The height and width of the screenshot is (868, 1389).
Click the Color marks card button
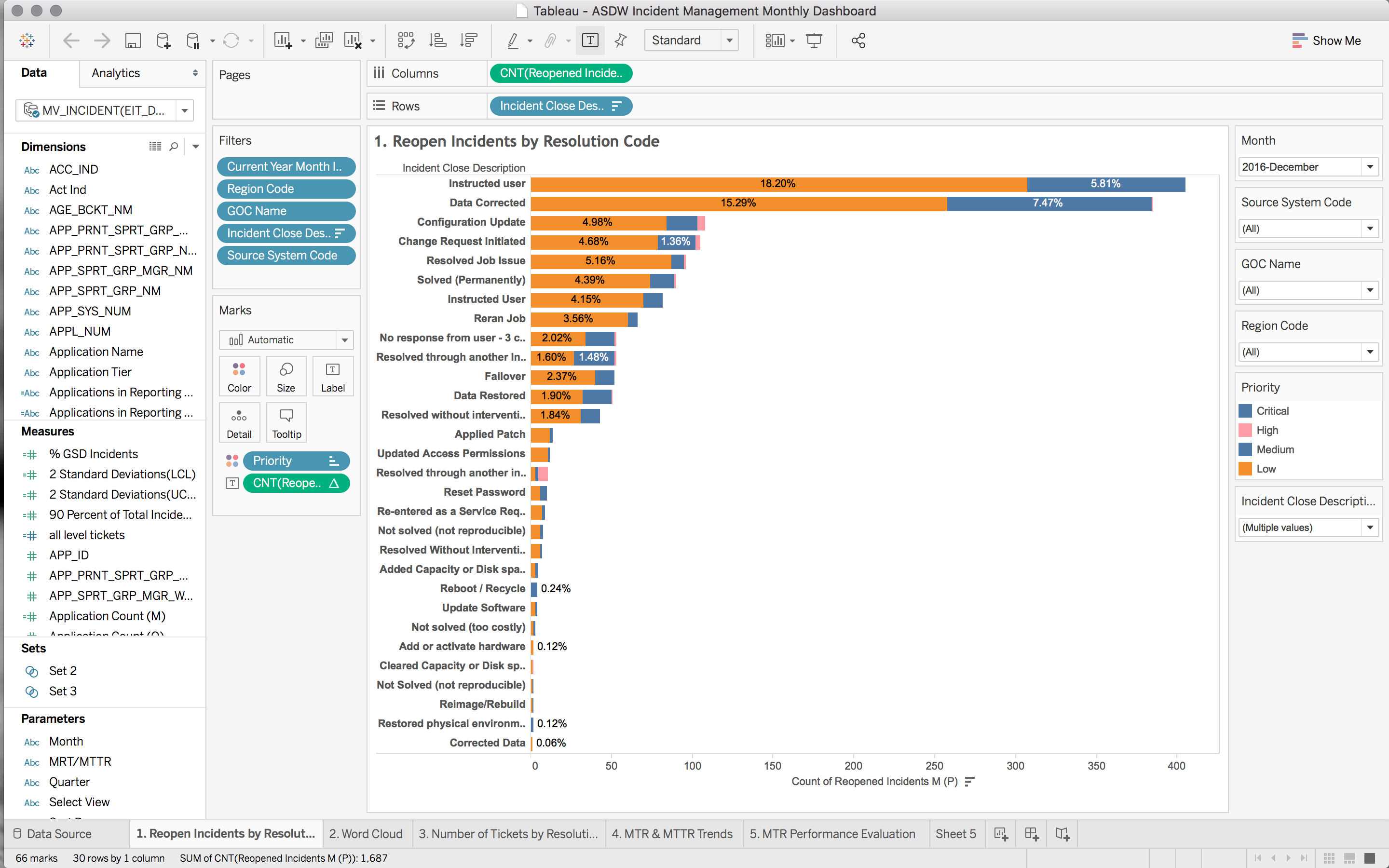pyautogui.click(x=239, y=376)
